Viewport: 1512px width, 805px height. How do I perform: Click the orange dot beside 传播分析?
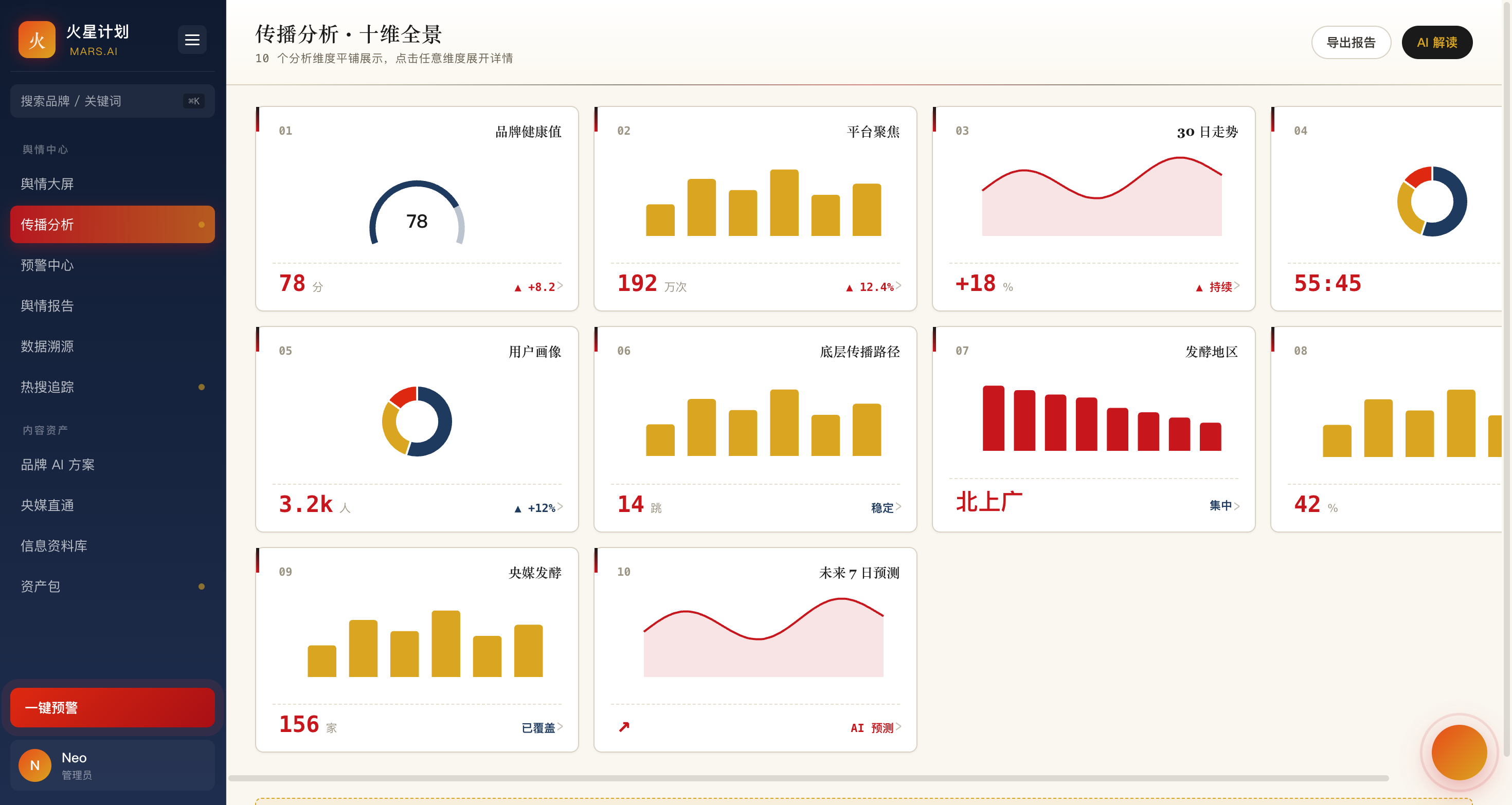pos(201,225)
